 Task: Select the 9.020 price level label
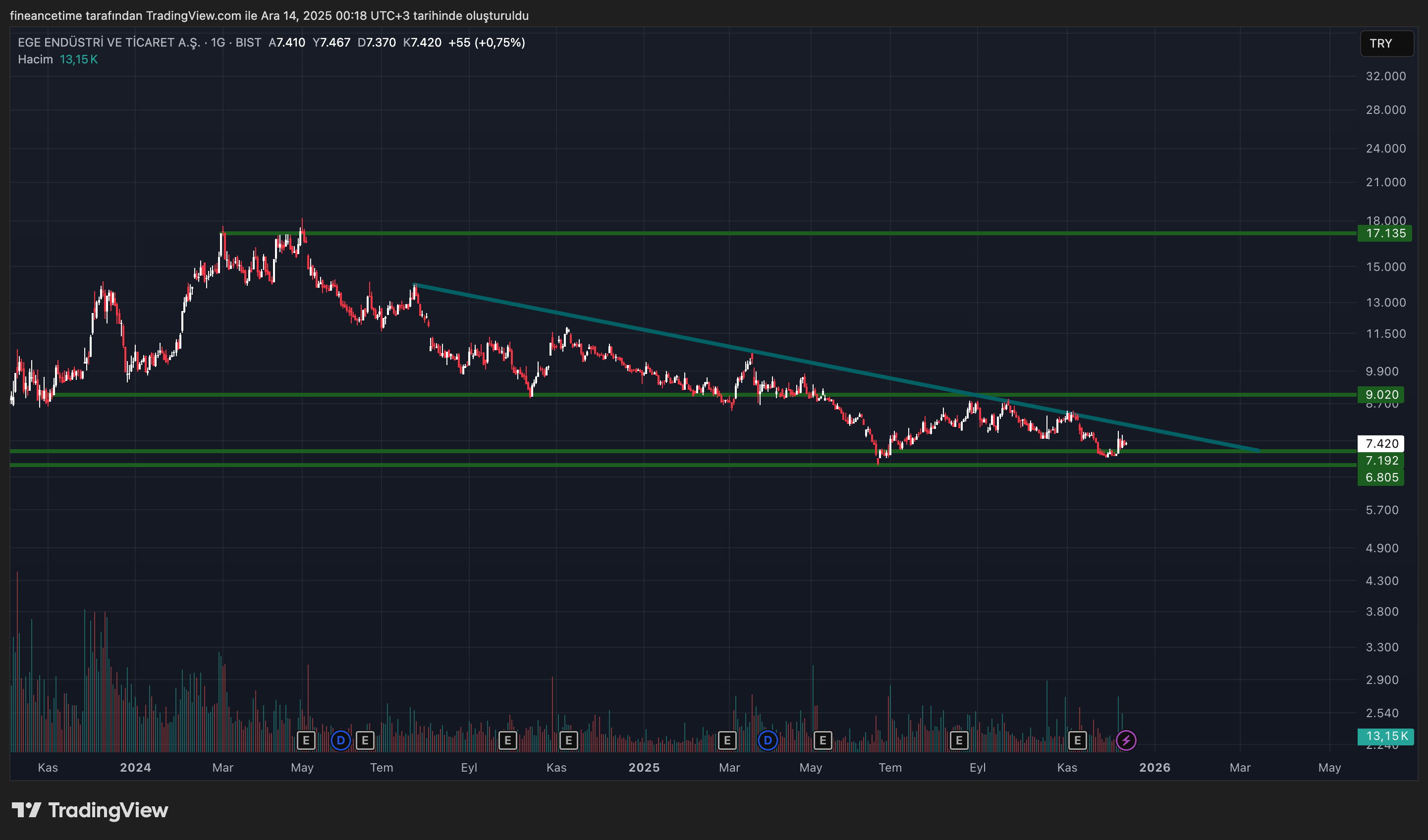1381,395
